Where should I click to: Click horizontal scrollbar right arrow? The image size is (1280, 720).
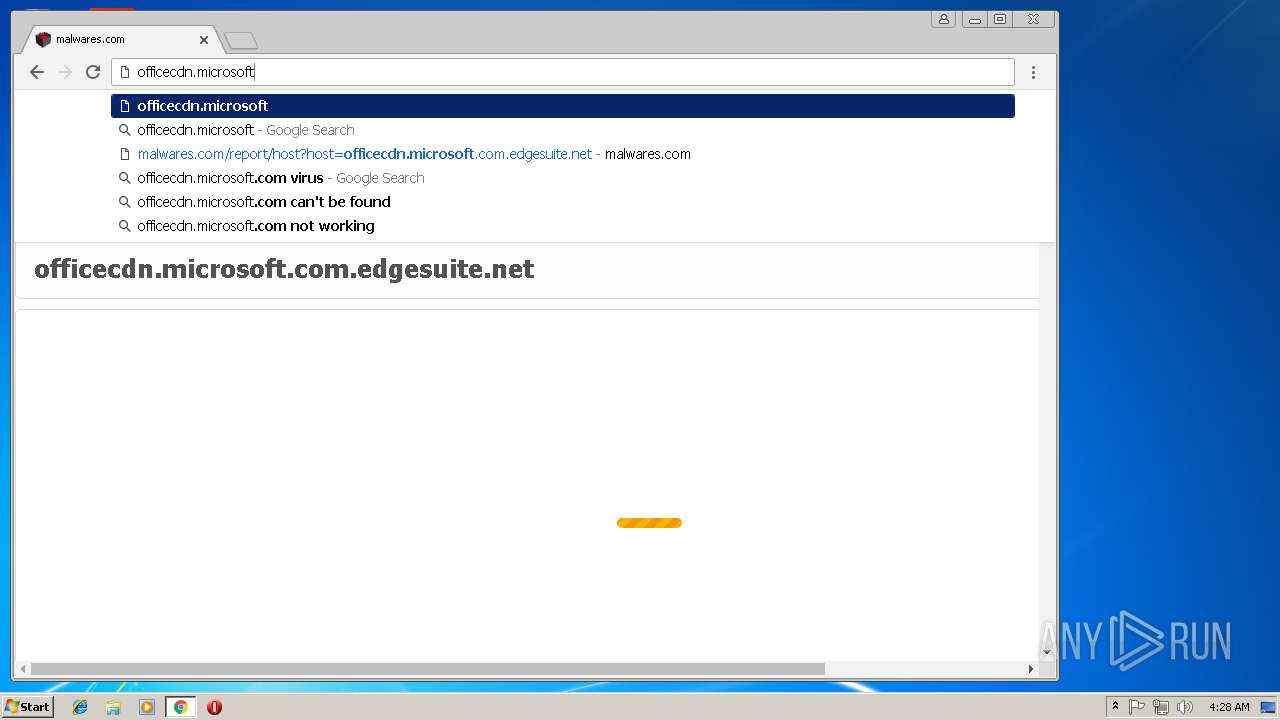tap(1031, 669)
